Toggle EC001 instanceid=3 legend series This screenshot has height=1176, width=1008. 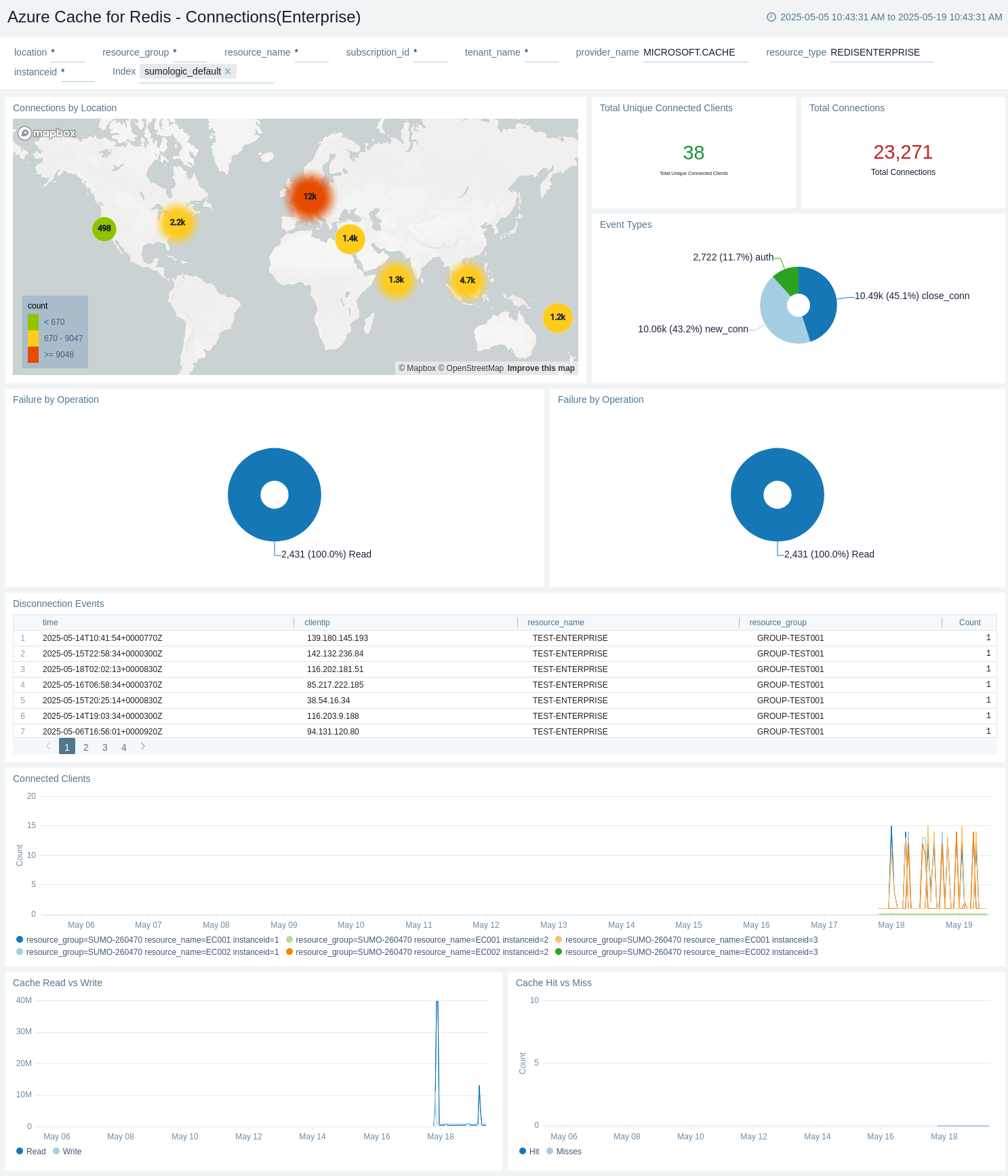(687, 940)
